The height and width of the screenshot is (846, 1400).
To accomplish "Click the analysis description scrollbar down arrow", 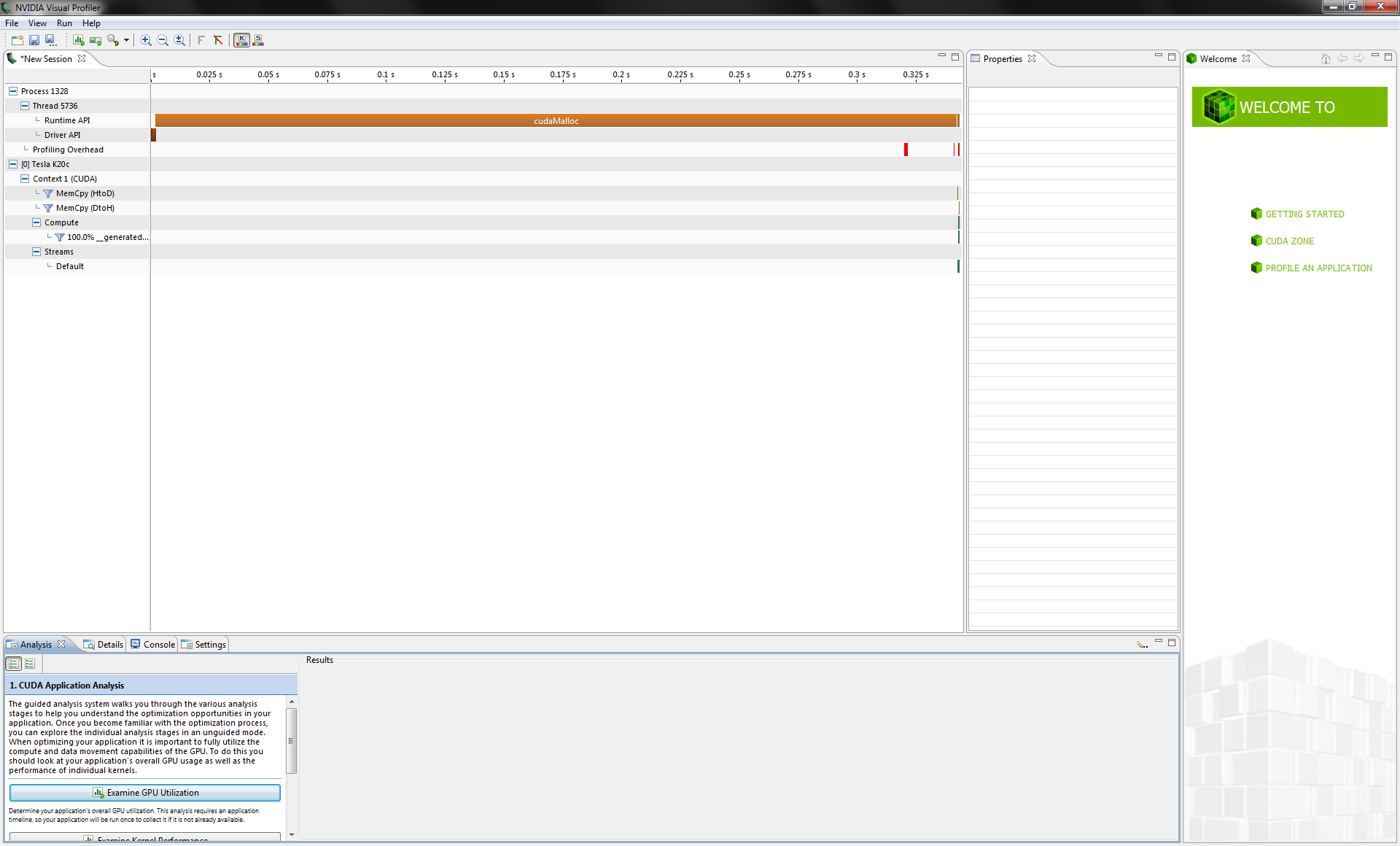I will tap(292, 834).
